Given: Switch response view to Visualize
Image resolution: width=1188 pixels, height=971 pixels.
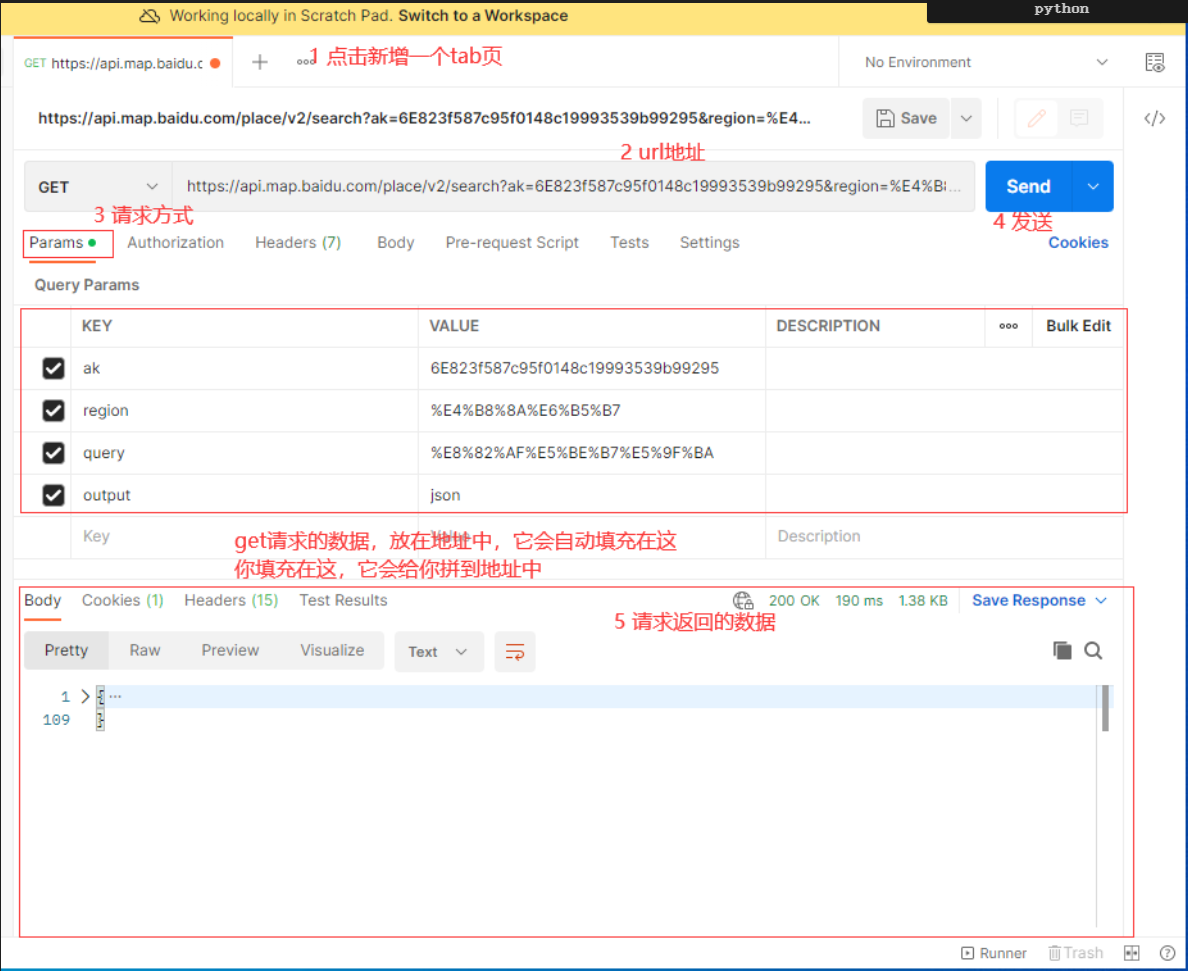Looking at the screenshot, I should pos(332,651).
